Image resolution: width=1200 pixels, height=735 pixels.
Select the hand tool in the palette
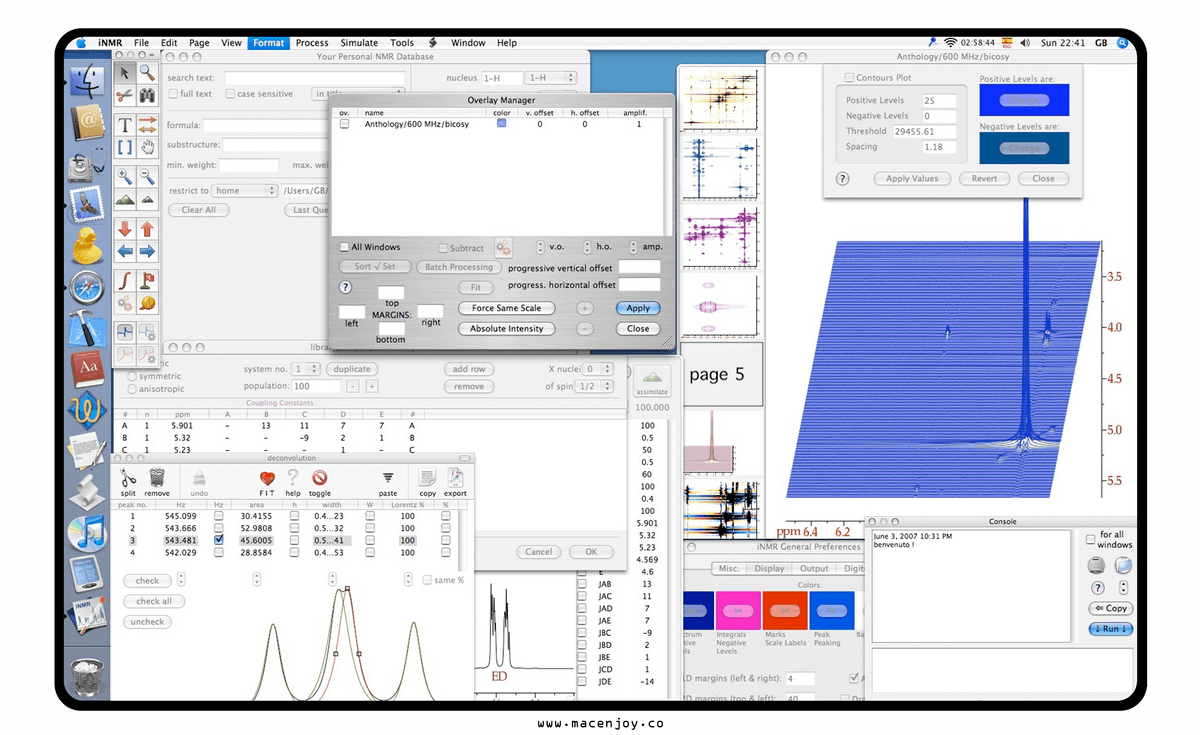tap(147, 147)
